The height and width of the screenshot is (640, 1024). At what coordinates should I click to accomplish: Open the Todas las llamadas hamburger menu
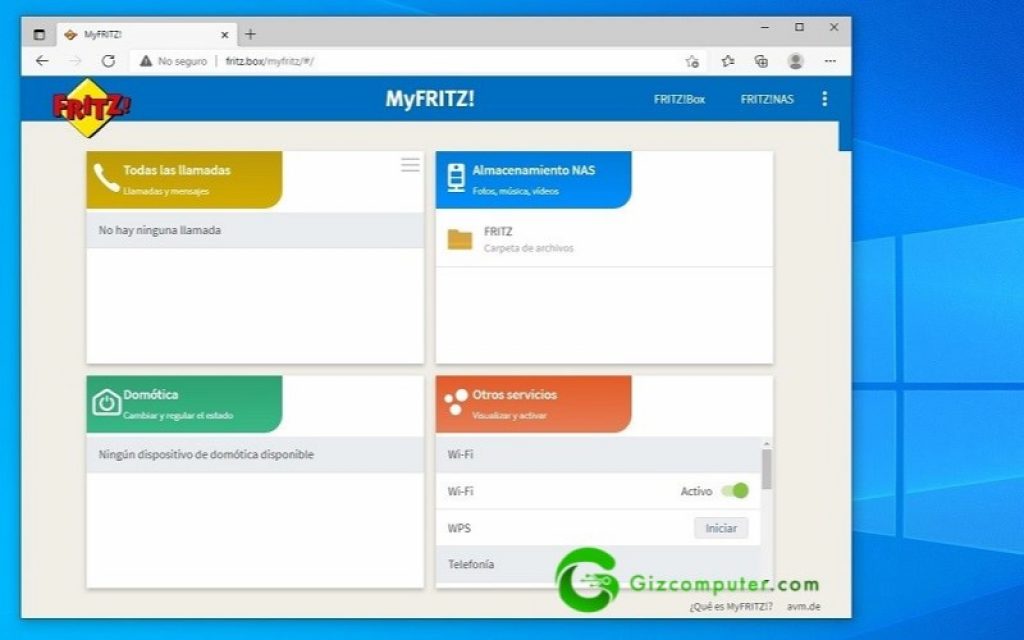pos(410,165)
